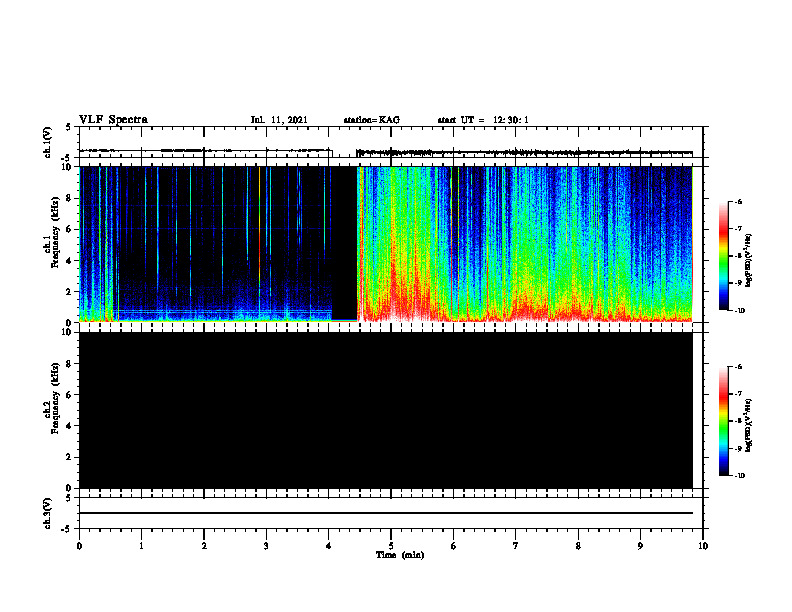Click the ch.1 frequency axis "4" tick label
Image resolution: width=792 pixels, height=612 pixels.
coord(69,261)
